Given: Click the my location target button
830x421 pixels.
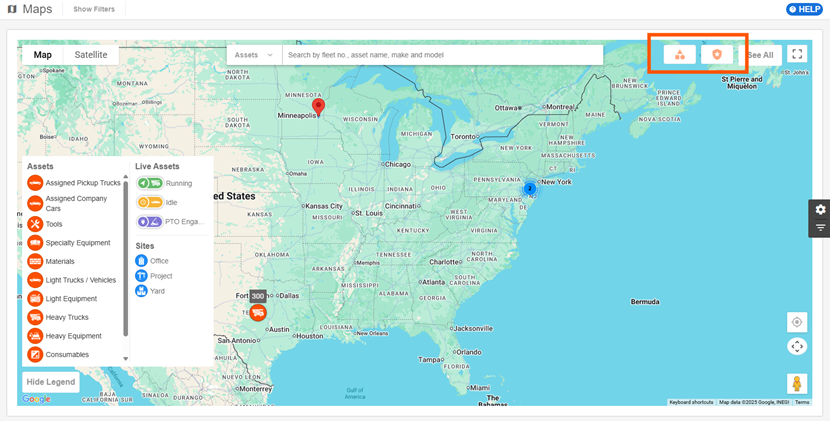Looking at the screenshot, I should pyautogui.click(x=797, y=322).
